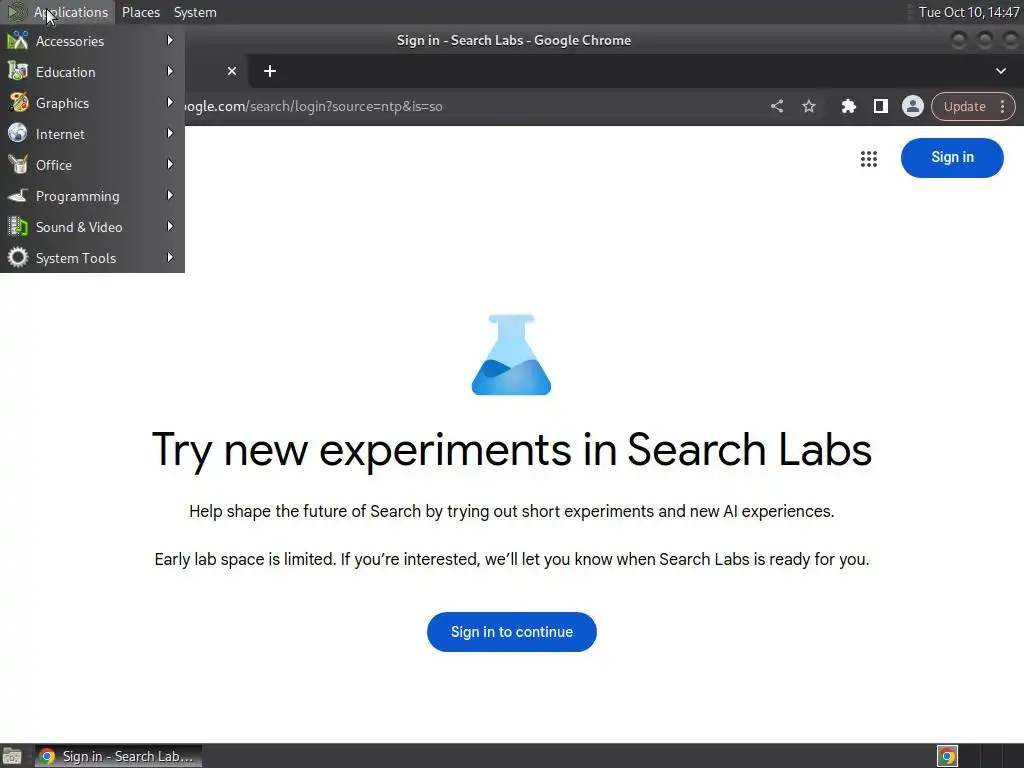Open the Accessories submenu
Image resolution: width=1024 pixels, height=768 pixels.
(x=92, y=40)
